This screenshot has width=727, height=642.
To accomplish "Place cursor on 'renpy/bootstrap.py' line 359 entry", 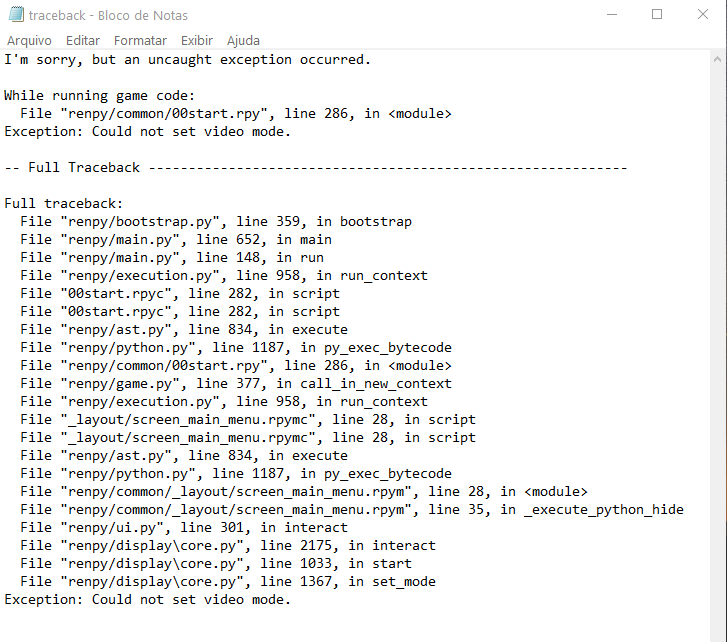I will click(x=215, y=222).
